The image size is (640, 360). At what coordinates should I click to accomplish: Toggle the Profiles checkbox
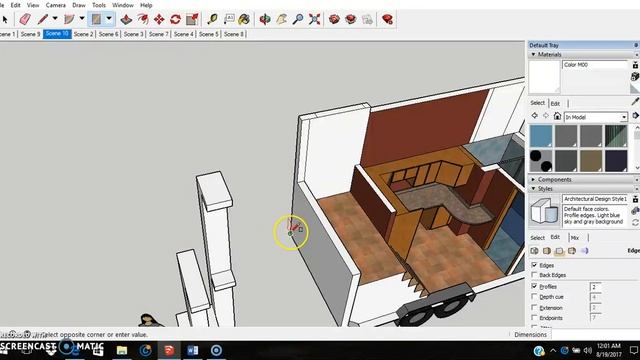pos(534,286)
